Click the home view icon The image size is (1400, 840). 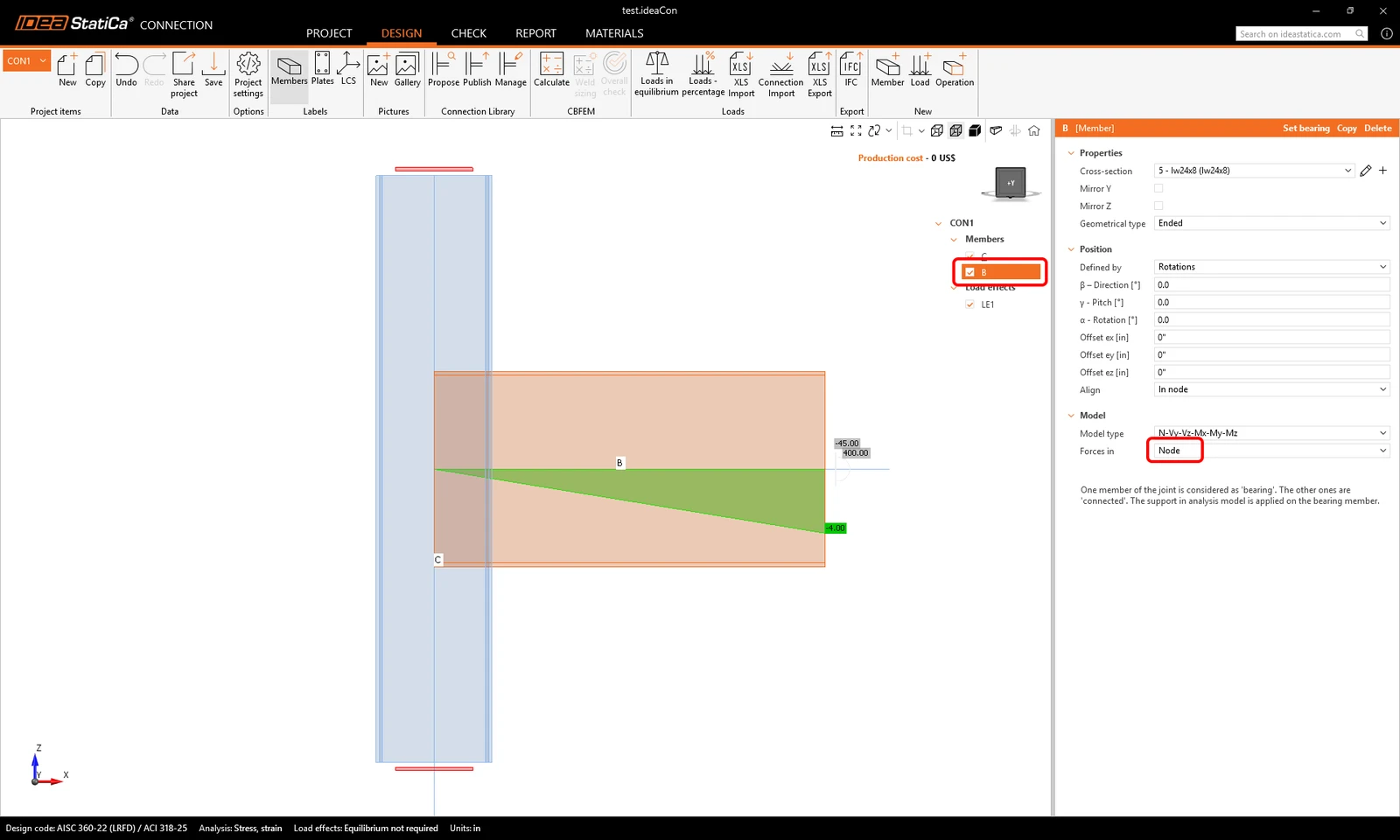pos(1034,130)
